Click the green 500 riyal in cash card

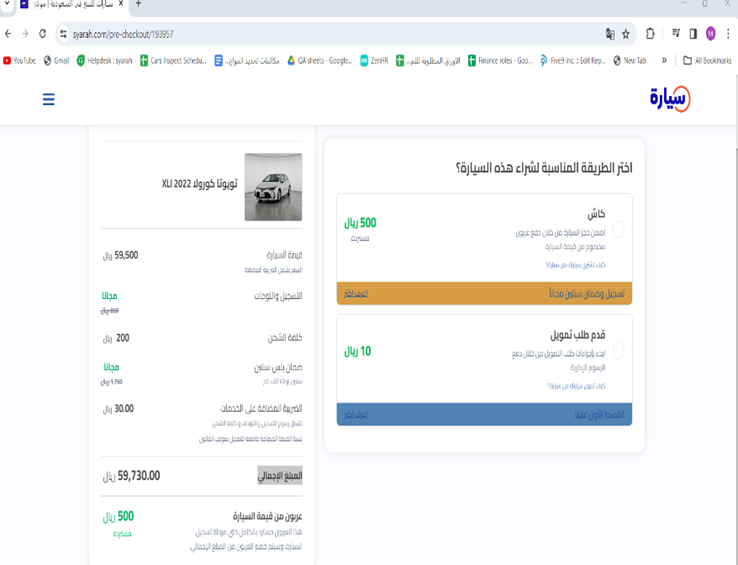tap(360, 223)
